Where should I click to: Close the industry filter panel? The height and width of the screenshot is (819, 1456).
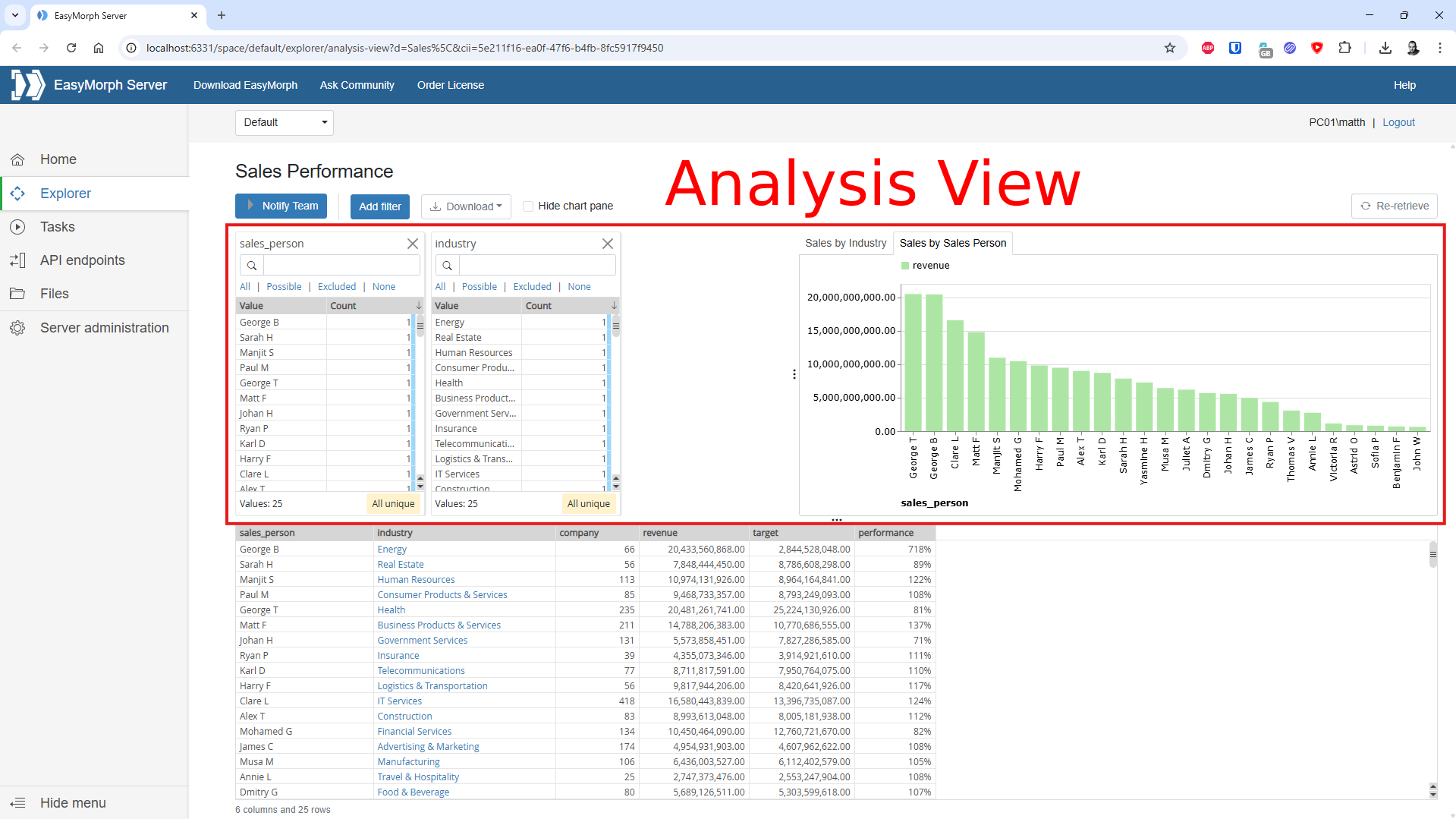[x=607, y=244]
